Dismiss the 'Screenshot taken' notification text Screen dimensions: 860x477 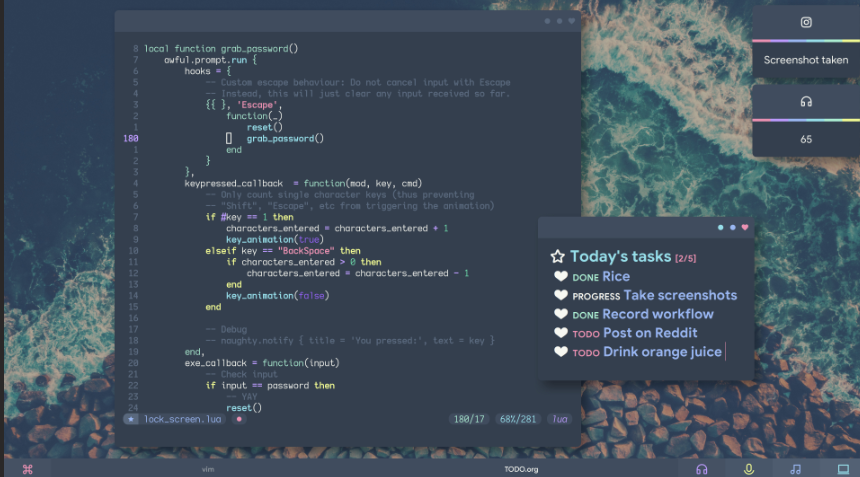tap(806, 60)
